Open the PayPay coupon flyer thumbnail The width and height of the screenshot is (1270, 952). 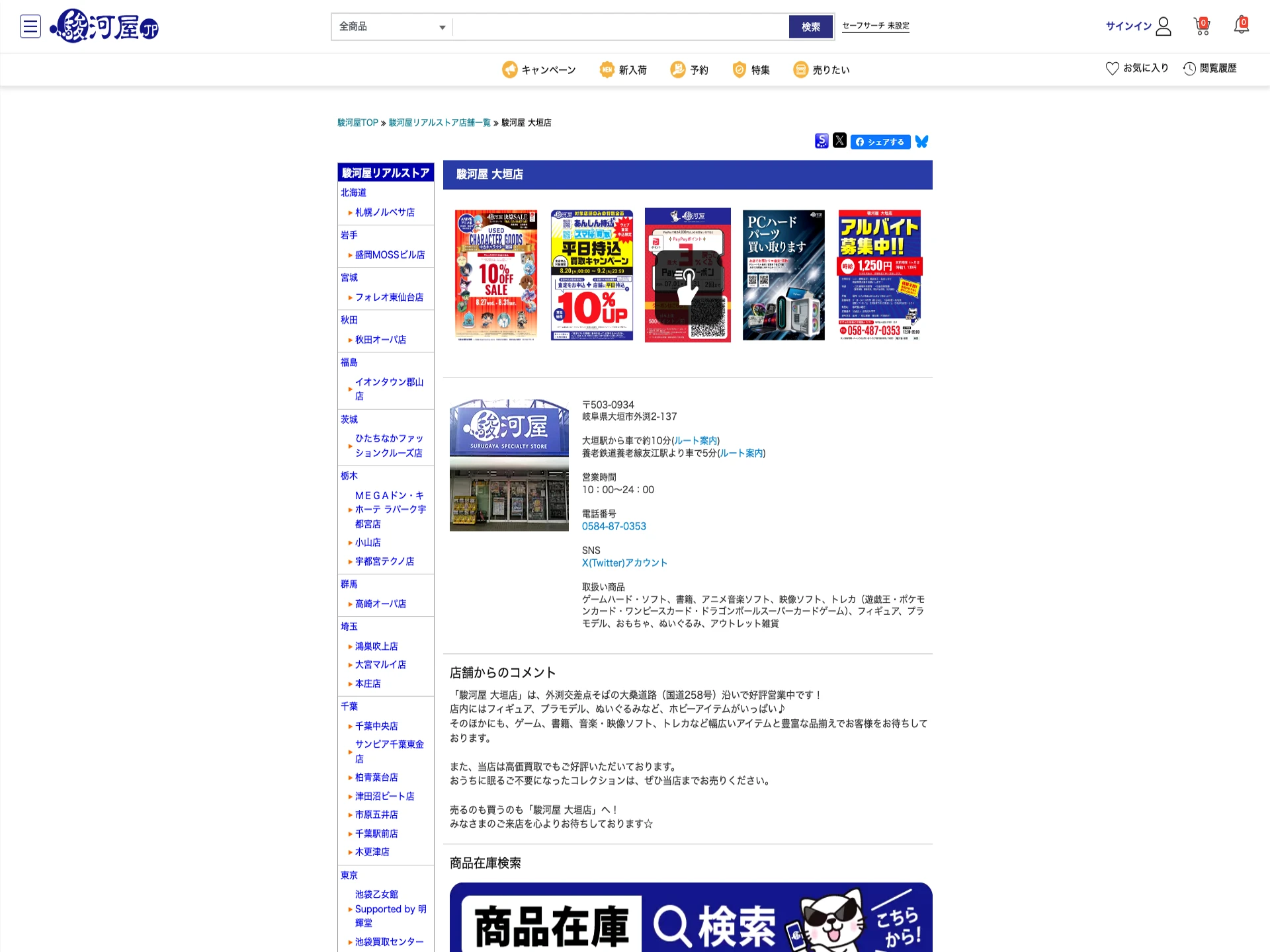coord(688,275)
